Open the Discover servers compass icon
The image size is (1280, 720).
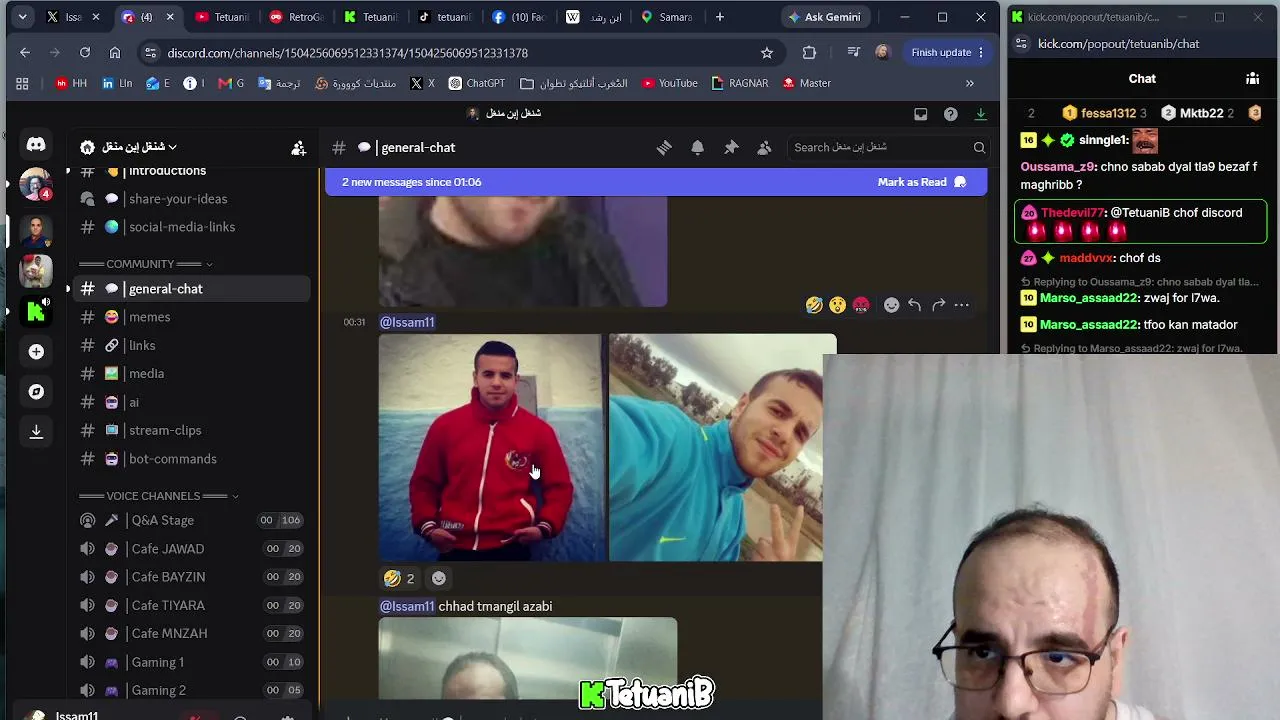[x=36, y=392]
